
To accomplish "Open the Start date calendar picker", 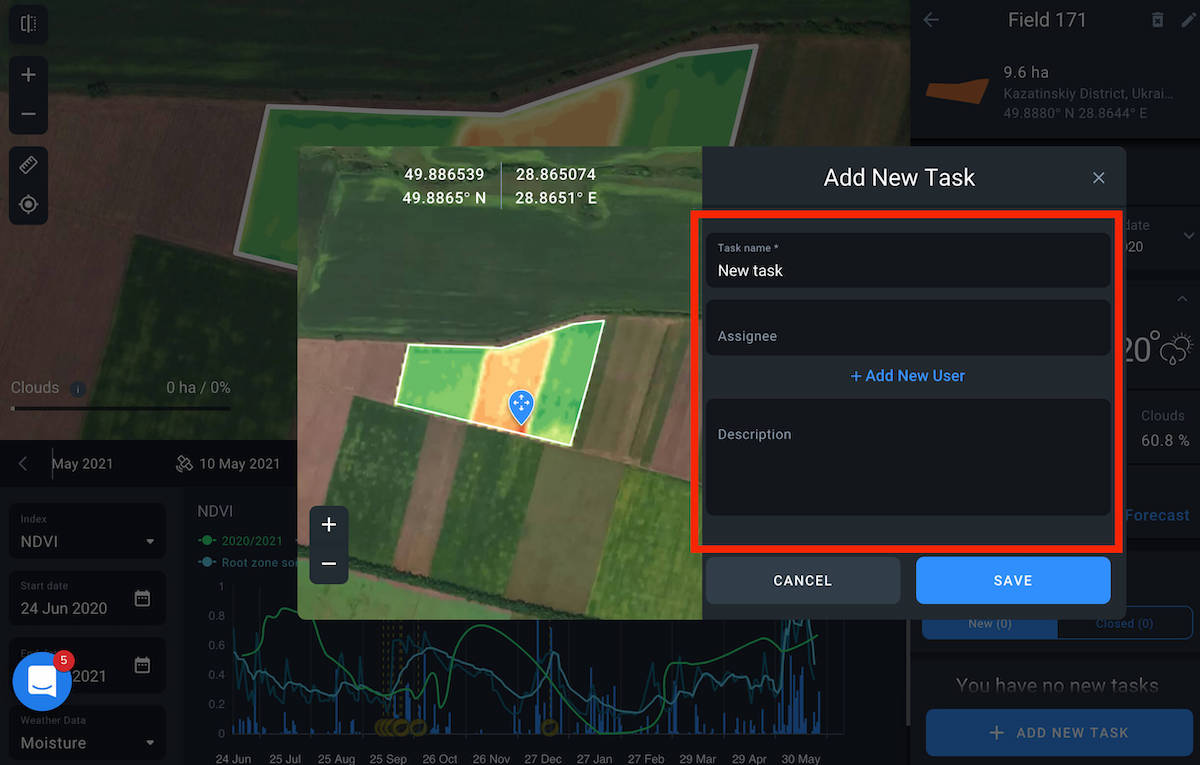I will [x=141, y=597].
